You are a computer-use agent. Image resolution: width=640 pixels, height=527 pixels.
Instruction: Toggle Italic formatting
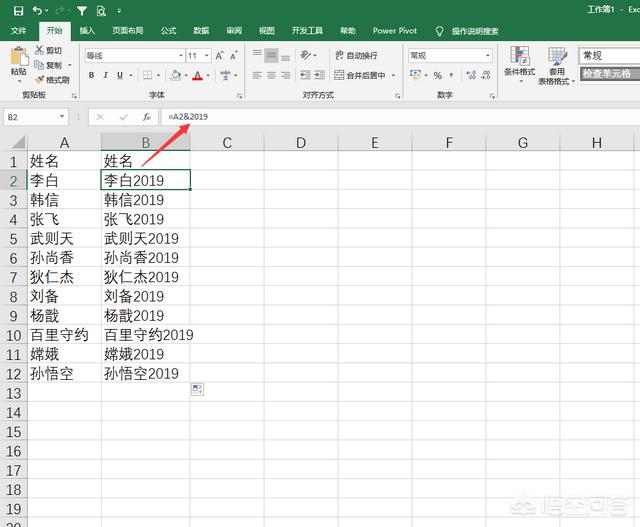[x=106, y=75]
